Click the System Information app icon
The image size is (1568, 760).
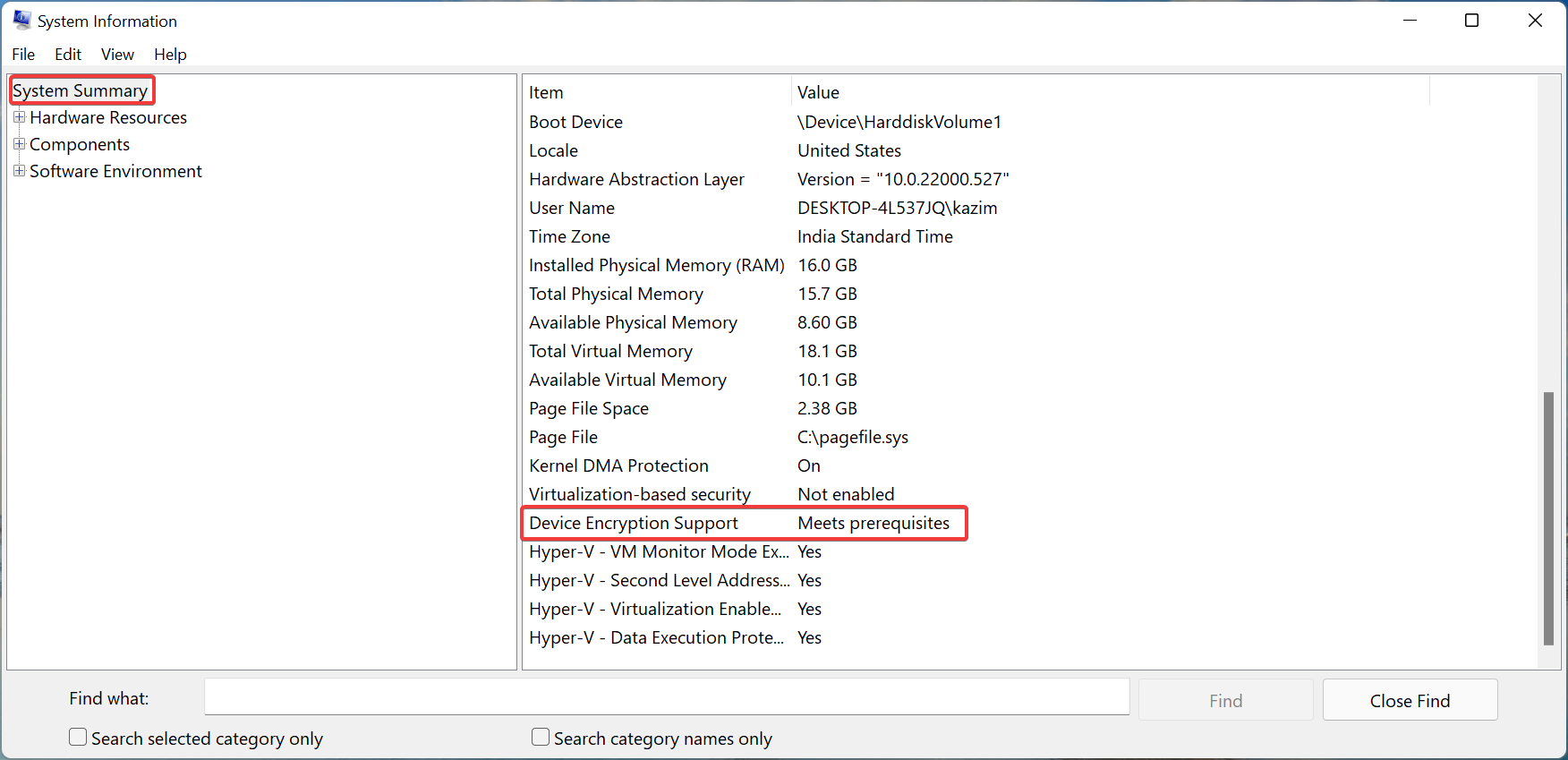tap(21, 21)
